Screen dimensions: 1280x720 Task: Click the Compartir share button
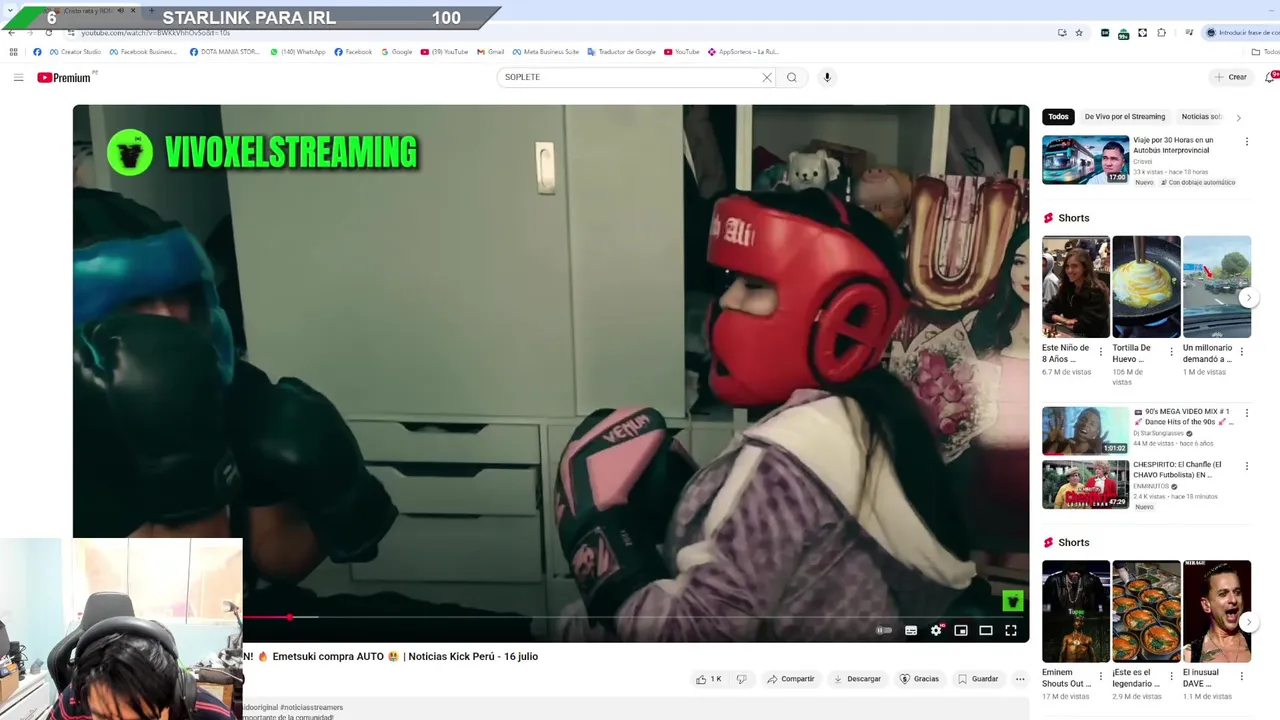(790, 679)
